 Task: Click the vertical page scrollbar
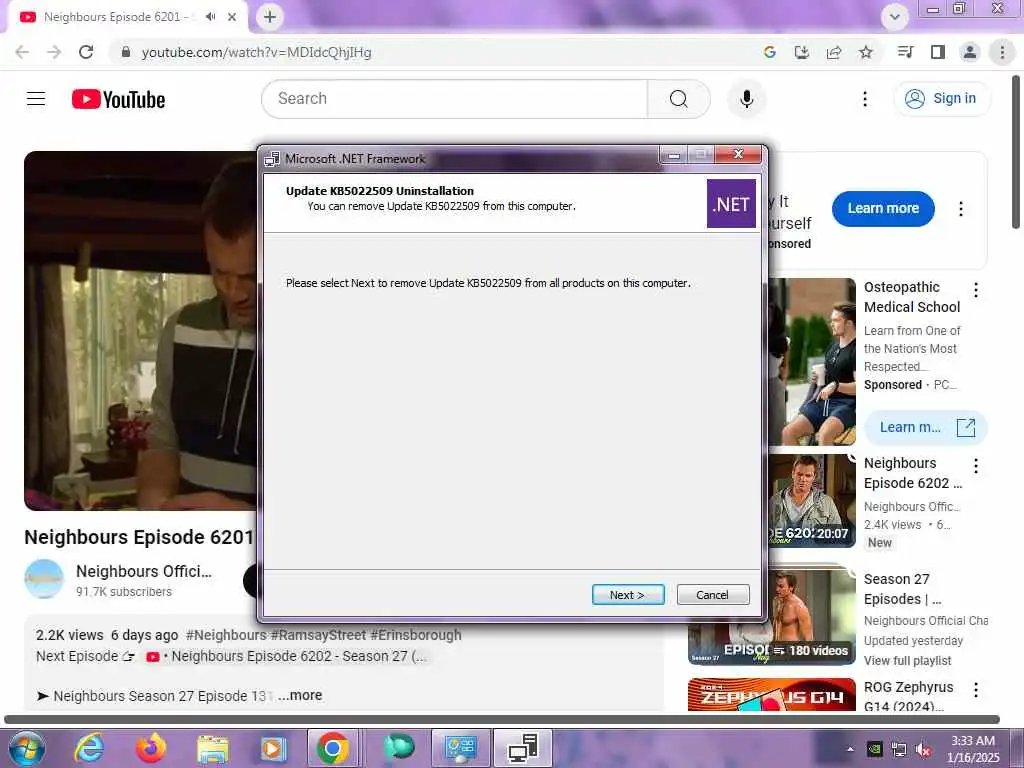1016,152
